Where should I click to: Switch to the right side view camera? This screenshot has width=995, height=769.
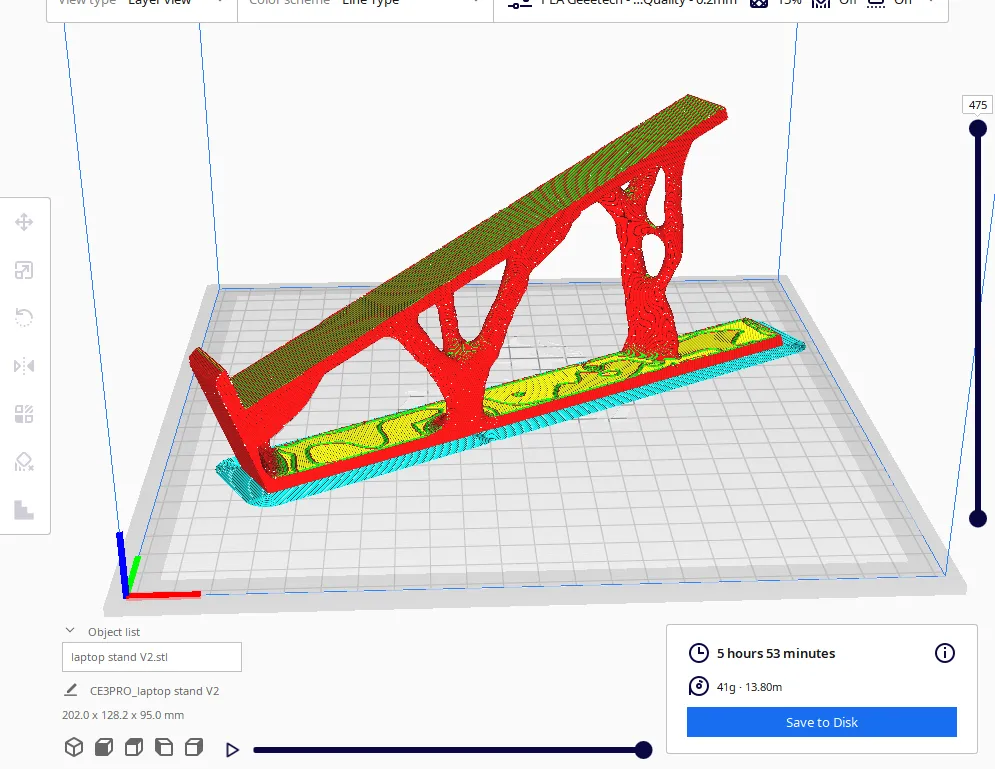point(195,748)
